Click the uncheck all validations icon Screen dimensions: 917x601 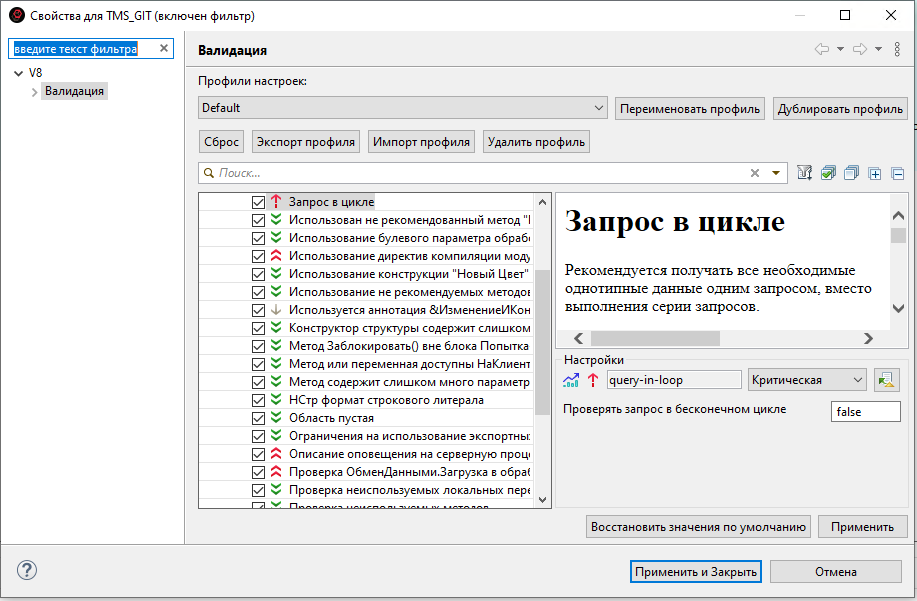coord(852,172)
